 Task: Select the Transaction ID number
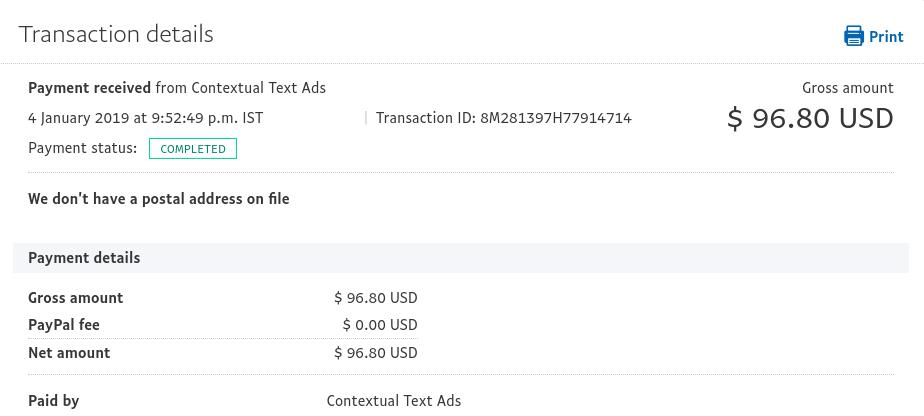coord(556,118)
